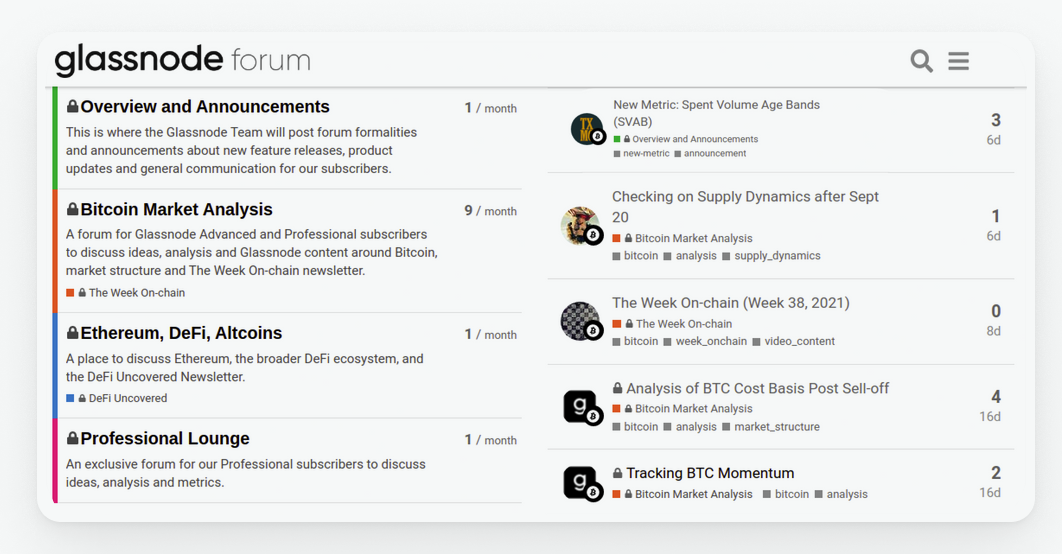This screenshot has height=554, width=1062.
Task: Click Overview and Announcements badge on SVAB post
Action: click(686, 139)
